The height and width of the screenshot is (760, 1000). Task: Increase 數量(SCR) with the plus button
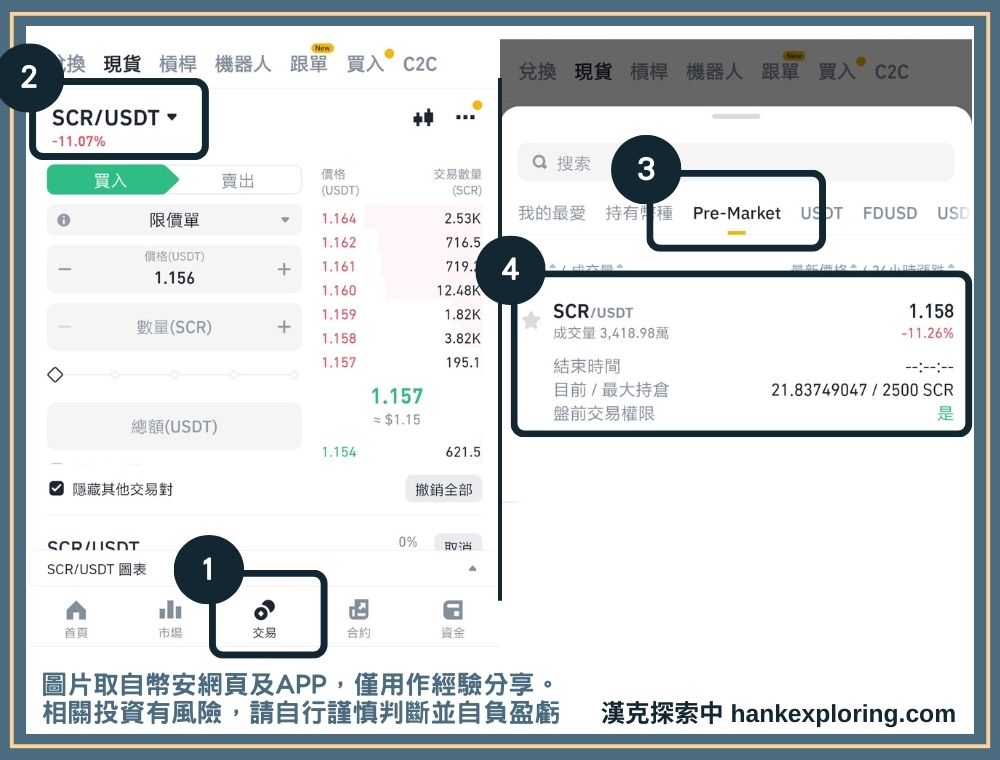tap(284, 326)
